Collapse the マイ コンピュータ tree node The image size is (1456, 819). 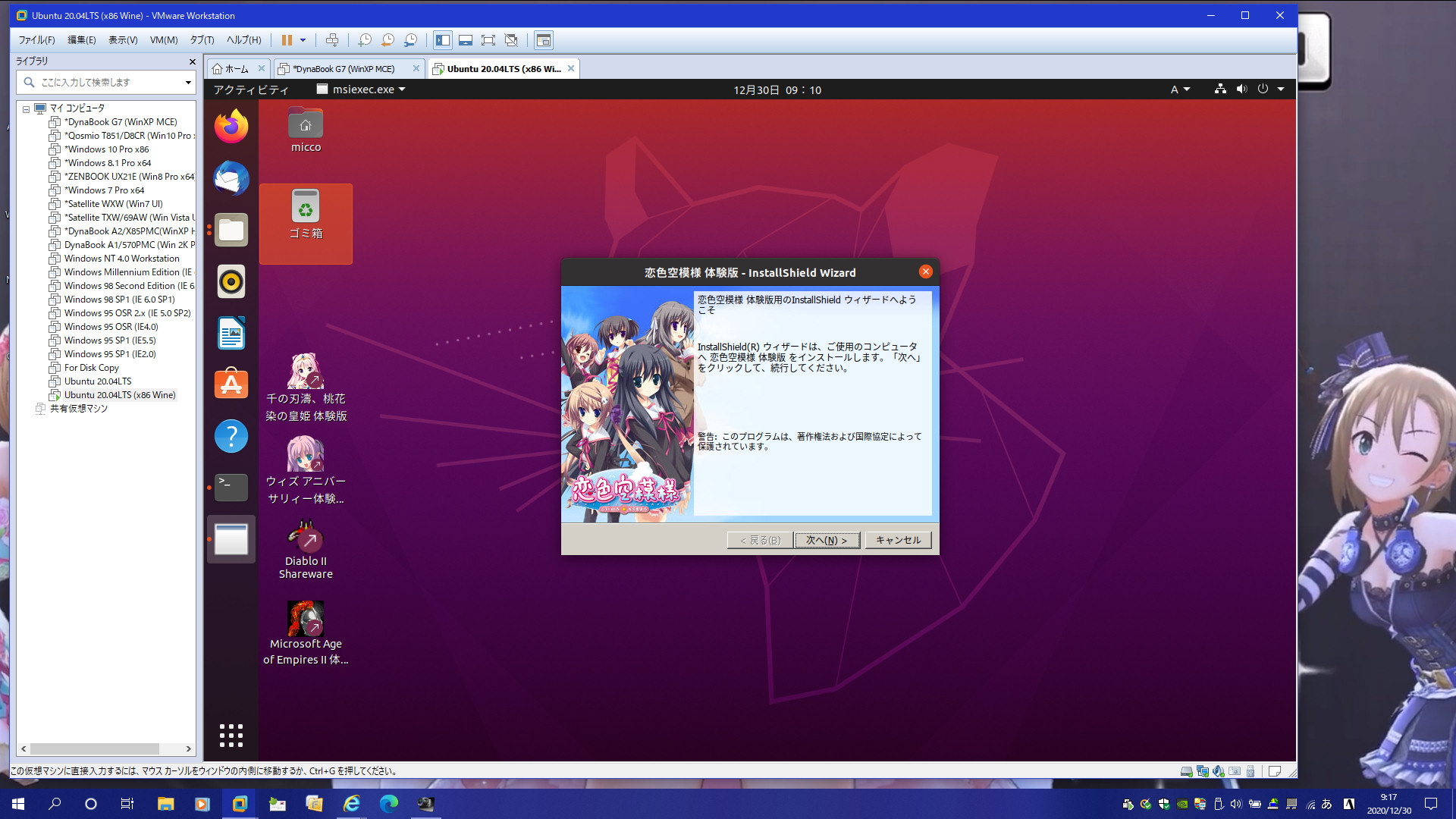click(x=26, y=108)
